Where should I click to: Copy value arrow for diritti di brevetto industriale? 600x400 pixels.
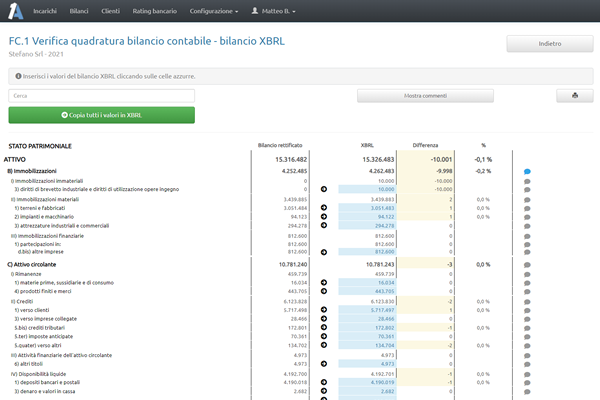(324, 189)
